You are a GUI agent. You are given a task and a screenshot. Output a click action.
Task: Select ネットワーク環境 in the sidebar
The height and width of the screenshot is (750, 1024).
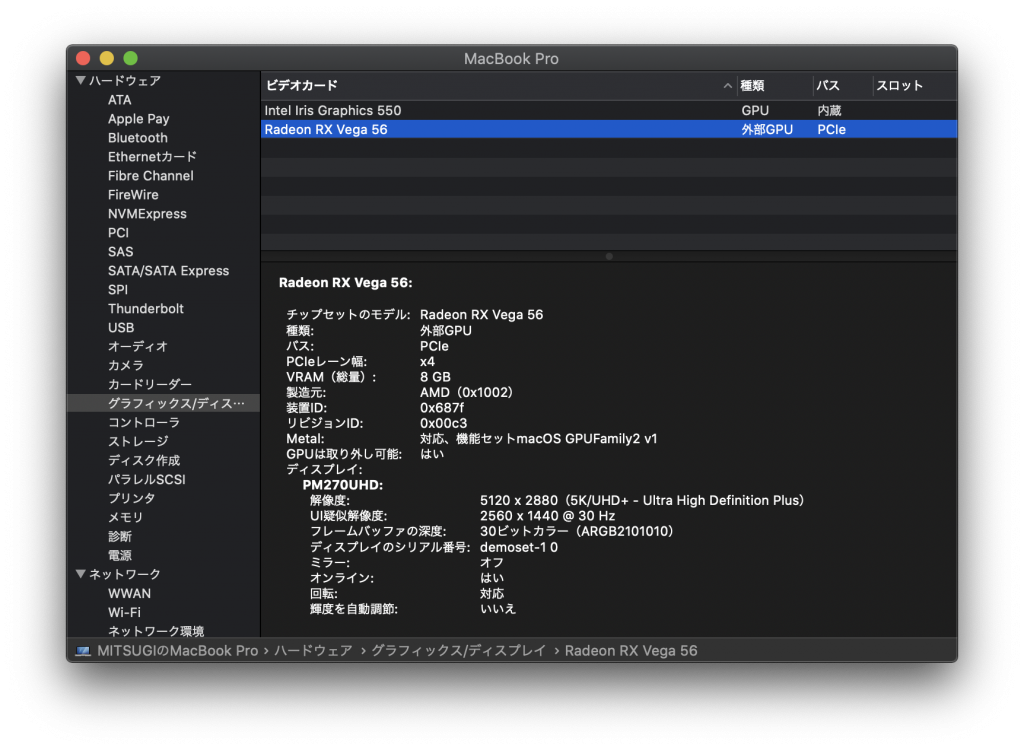[x=155, y=630]
